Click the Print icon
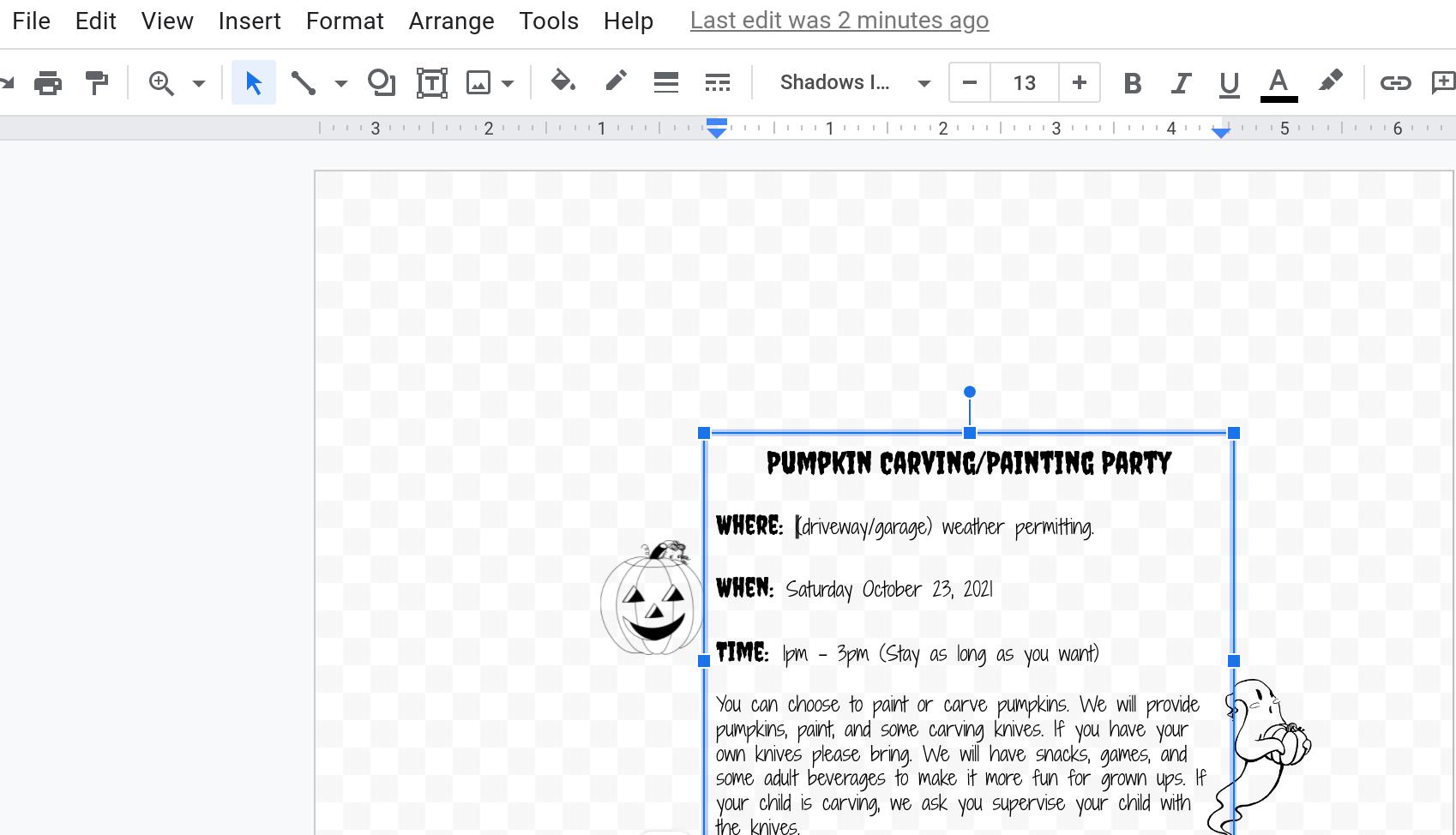1456x835 pixels. click(x=48, y=83)
